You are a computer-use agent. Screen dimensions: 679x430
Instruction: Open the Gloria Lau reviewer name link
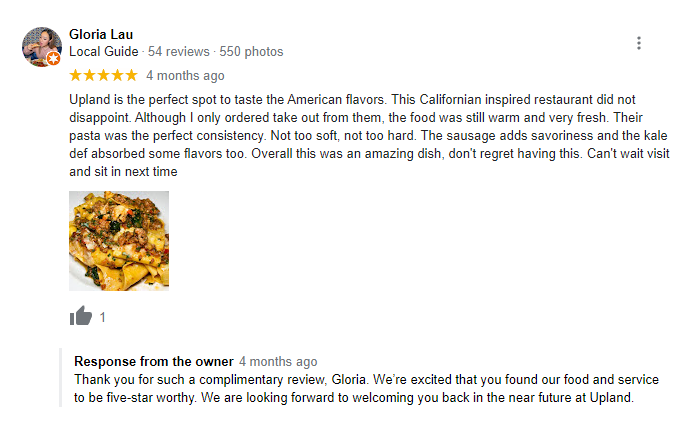point(103,34)
